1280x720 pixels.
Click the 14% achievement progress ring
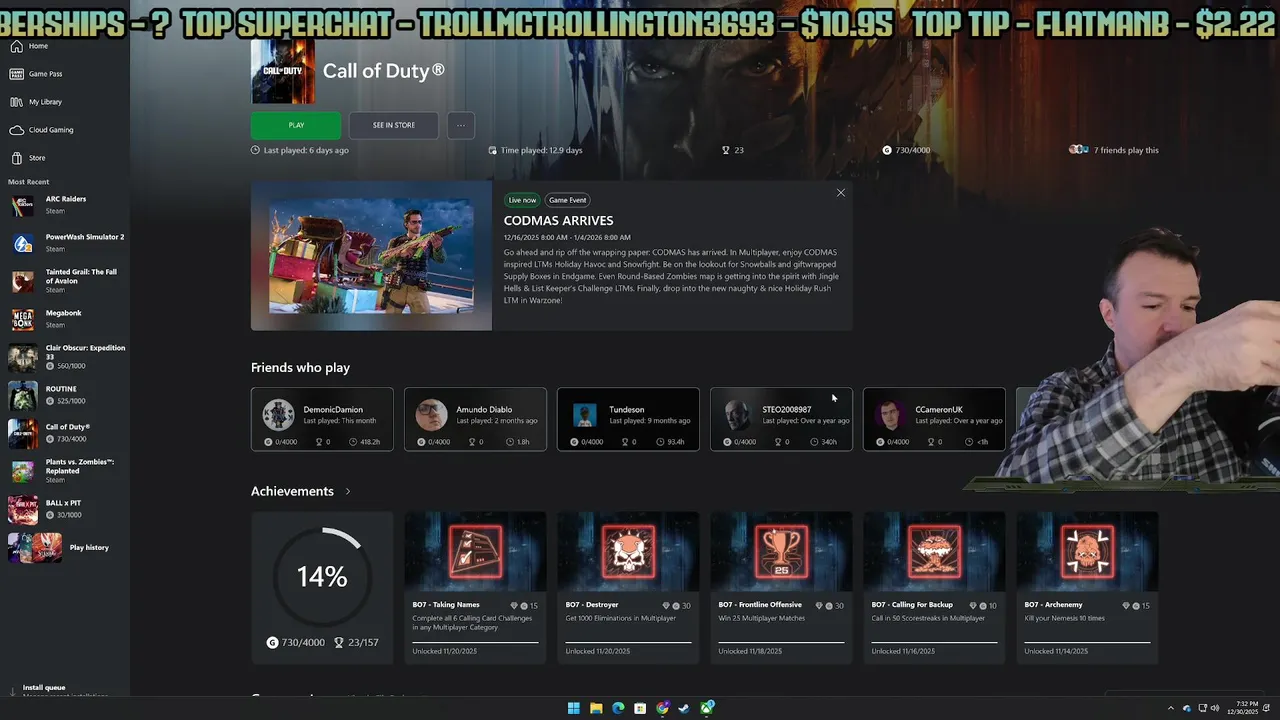pyautogui.click(x=322, y=576)
